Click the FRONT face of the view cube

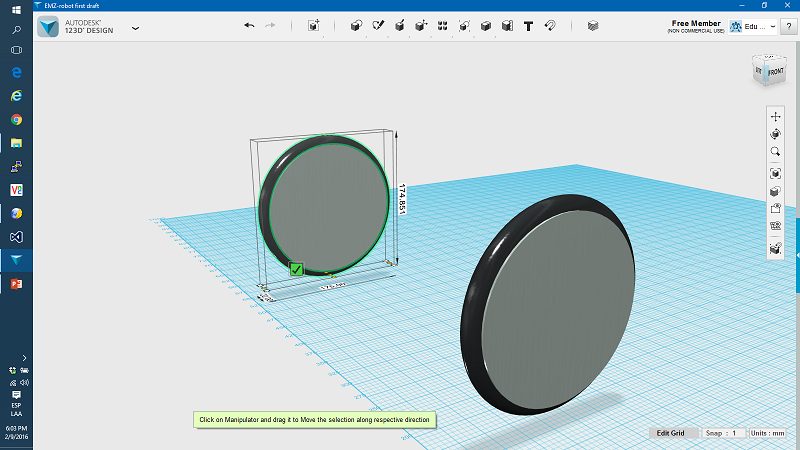776,71
